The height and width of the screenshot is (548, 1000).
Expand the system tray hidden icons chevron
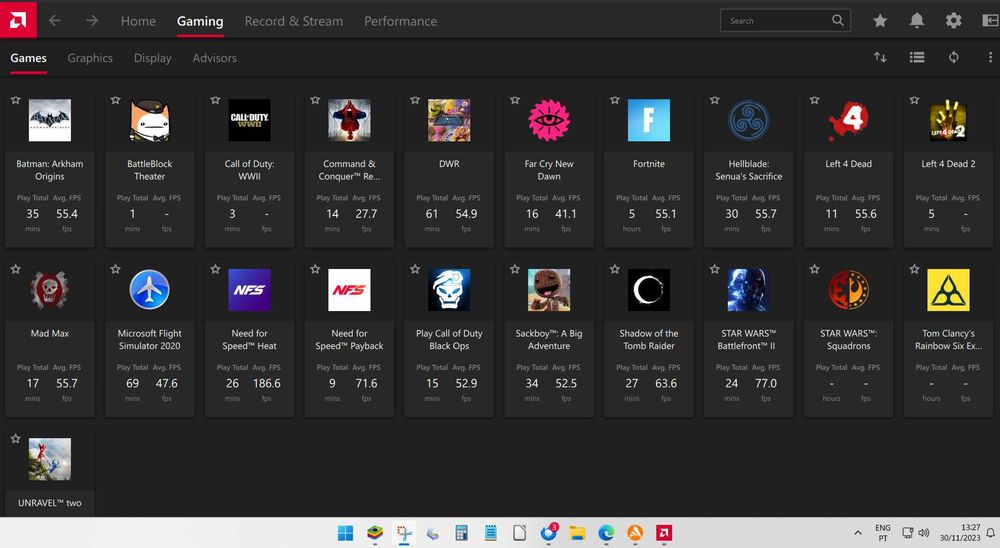pos(858,533)
